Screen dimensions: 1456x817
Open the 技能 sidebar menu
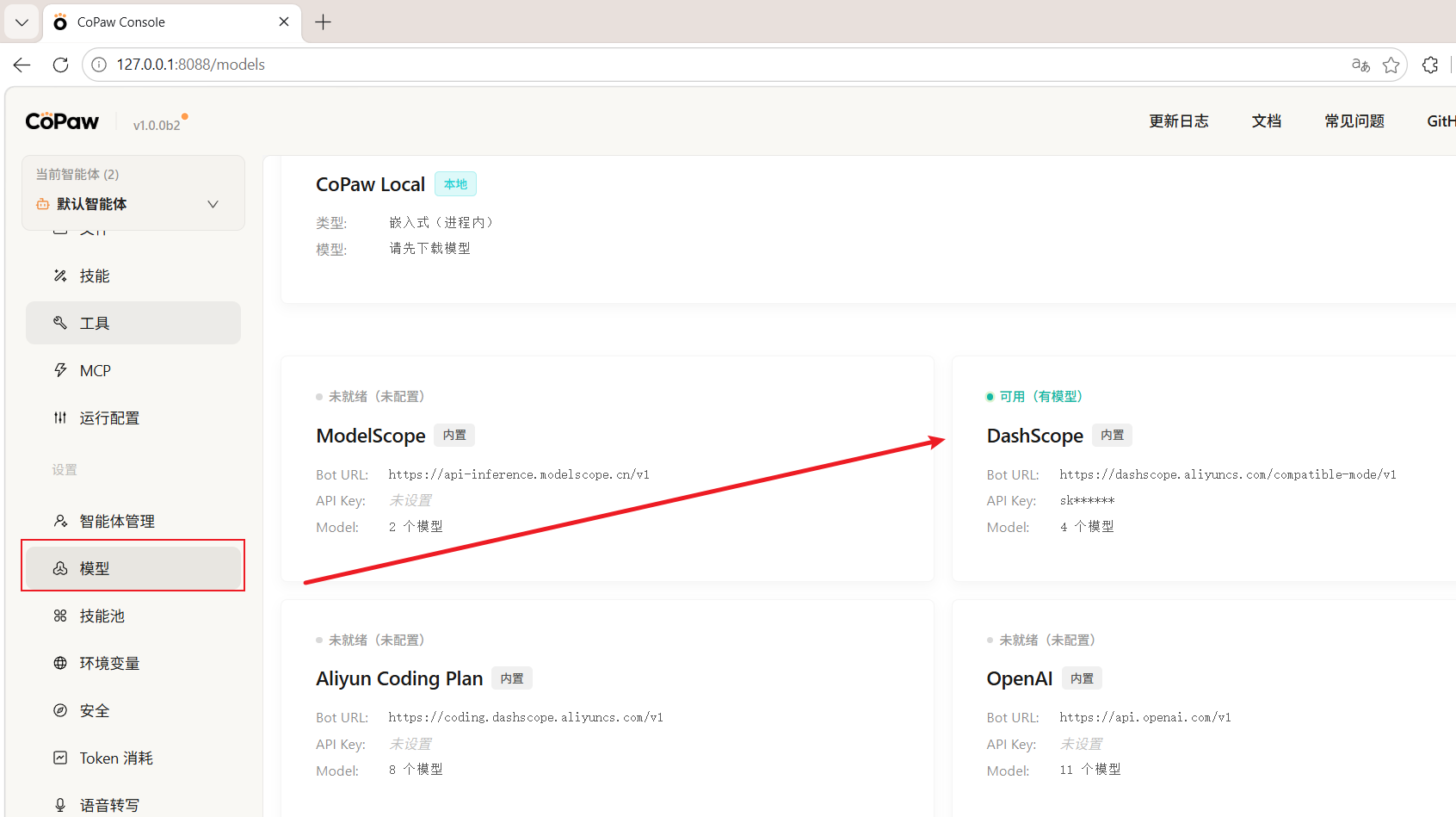[x=133, y=275]
